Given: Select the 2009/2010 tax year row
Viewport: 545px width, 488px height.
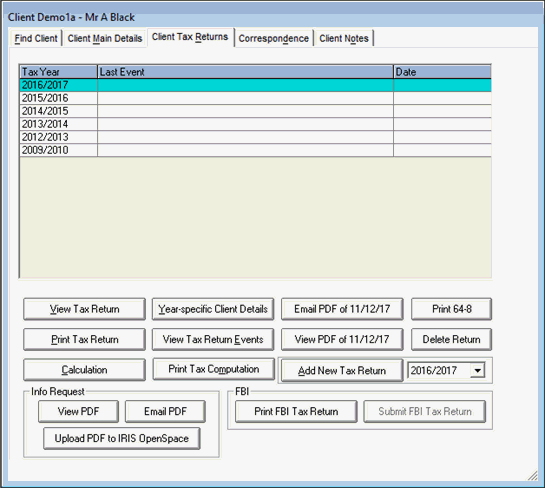Looking at the screenshot, I should [x=255, y=150].
